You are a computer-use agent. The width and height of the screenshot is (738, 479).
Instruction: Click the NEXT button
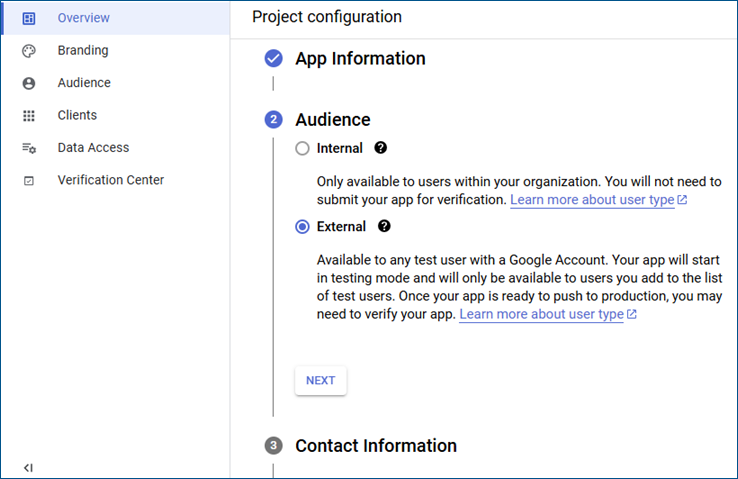coord(321,380)
